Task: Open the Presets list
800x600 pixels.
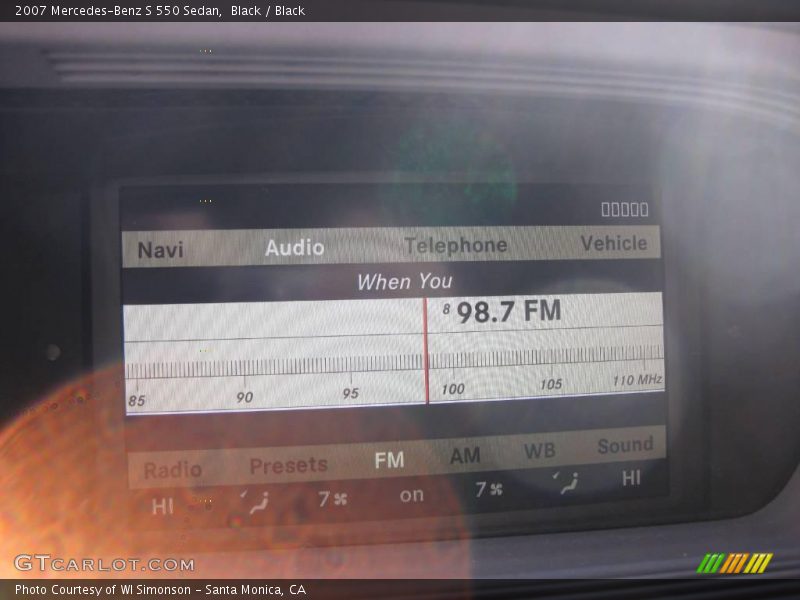Action: [x=288, y=465]
